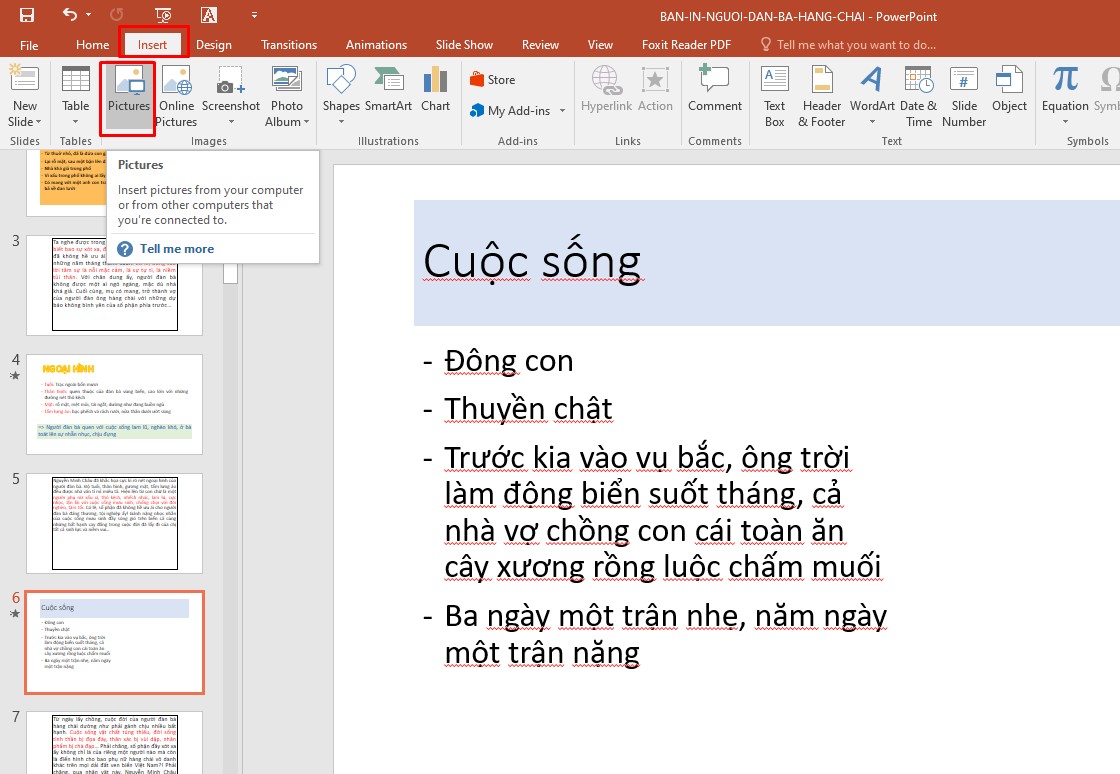This screenshot has height=774, width=1120.
Task: Add a Comment to the slide
Action: [x=714, y=95]
